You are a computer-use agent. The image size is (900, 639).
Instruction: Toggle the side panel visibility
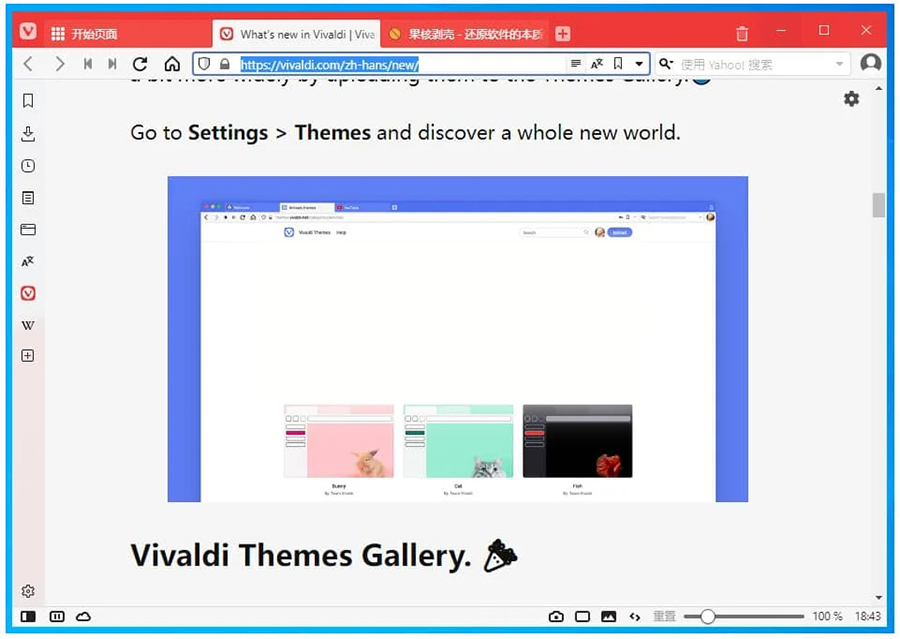[x=28, y=617]
